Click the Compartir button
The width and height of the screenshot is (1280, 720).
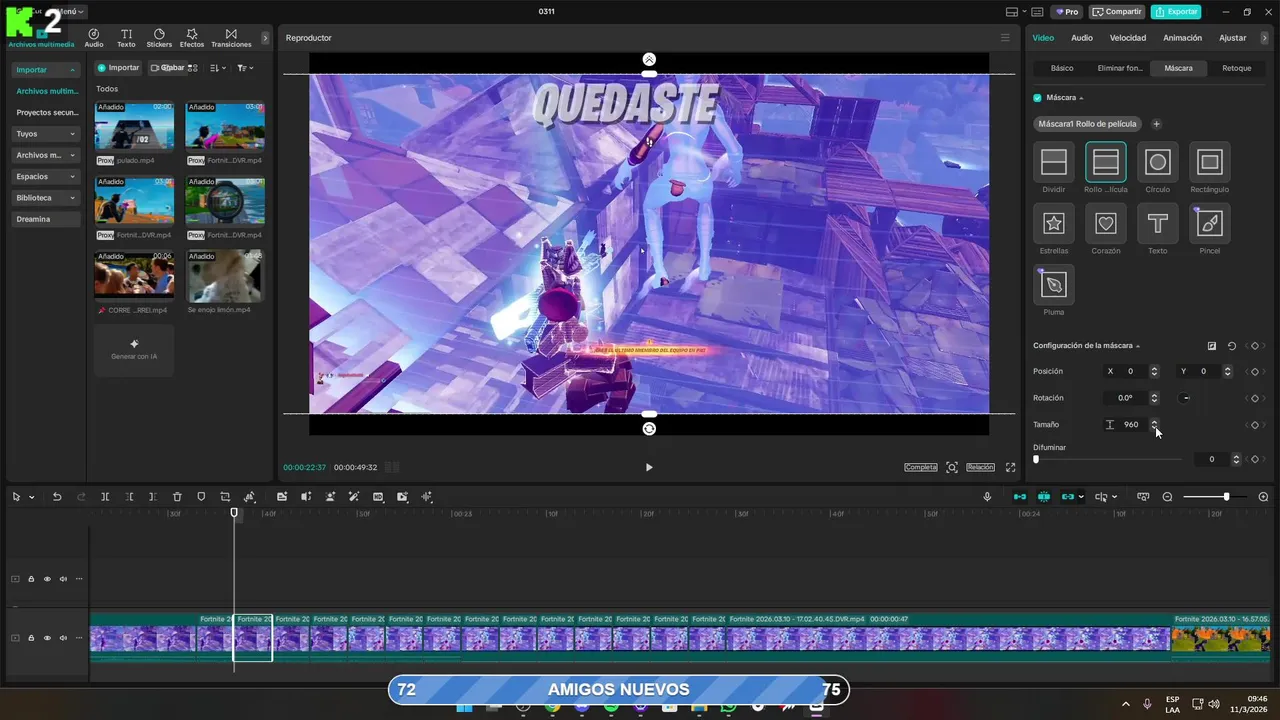[x=1117, y=12]
